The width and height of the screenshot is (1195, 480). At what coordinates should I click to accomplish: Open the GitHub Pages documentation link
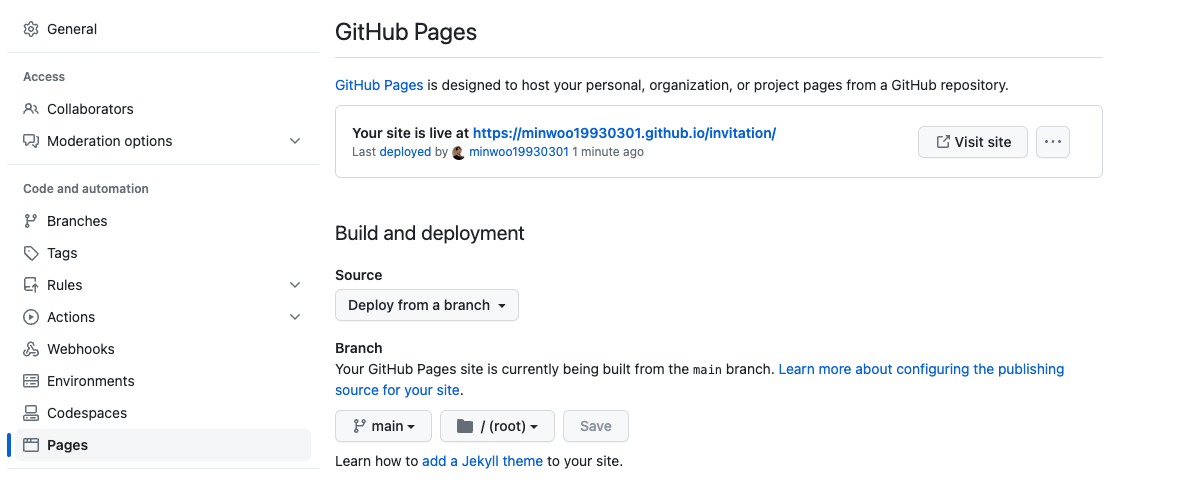click(379, 85)
